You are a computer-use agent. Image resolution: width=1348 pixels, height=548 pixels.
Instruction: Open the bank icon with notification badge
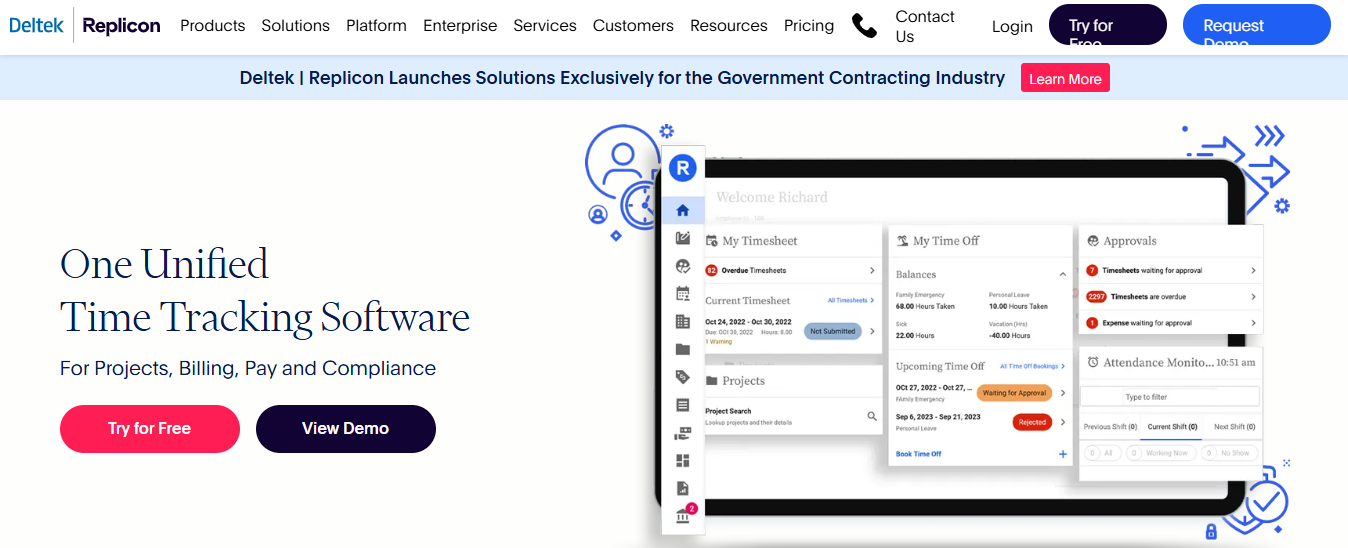pyautogui.click(x=684, y=516)
